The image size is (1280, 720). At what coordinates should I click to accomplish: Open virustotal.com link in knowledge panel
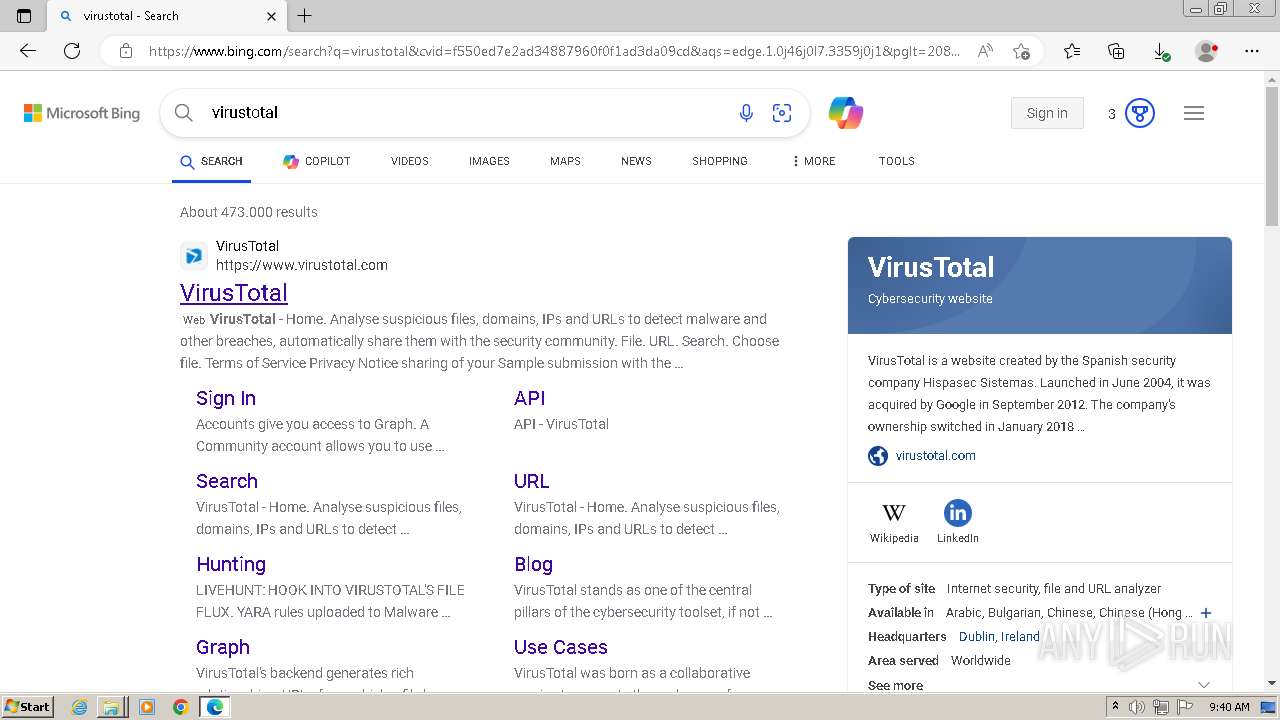(x=936, y=455)
